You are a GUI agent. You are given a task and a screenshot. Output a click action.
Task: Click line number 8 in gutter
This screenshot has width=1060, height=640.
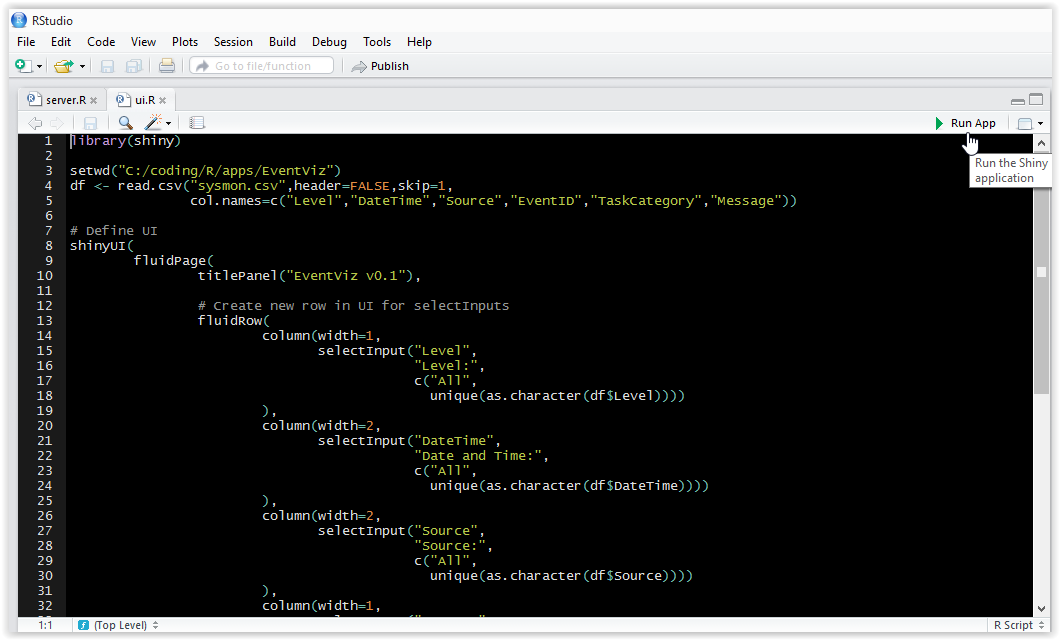click(x=49, y=245)
